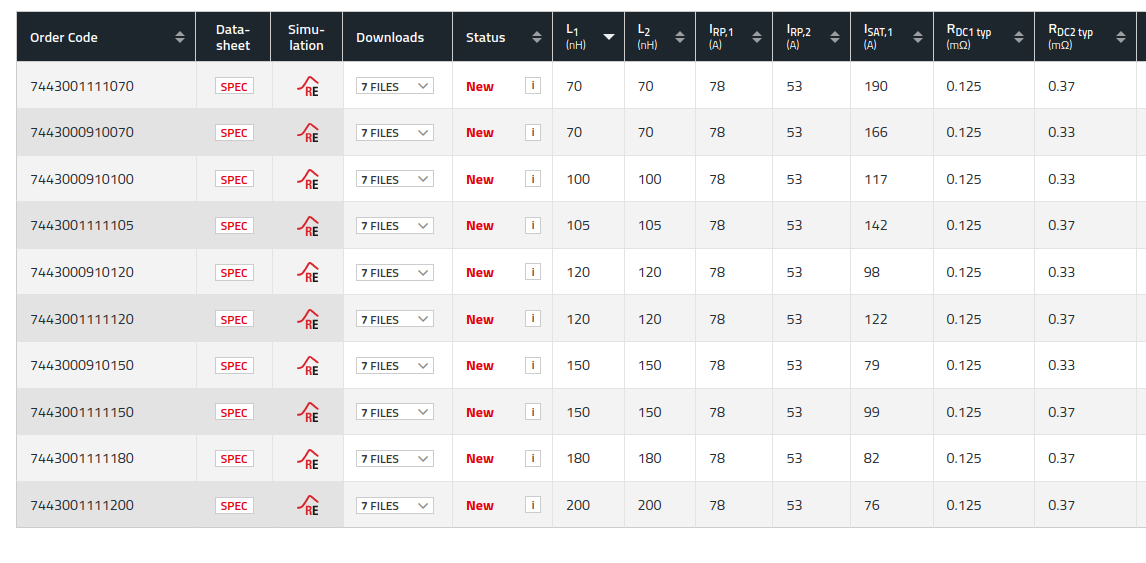The width and height of the screenshot is (1146, 563).
Task: Sort RDC2 typ column arrows
Action: coord(1120,37)
